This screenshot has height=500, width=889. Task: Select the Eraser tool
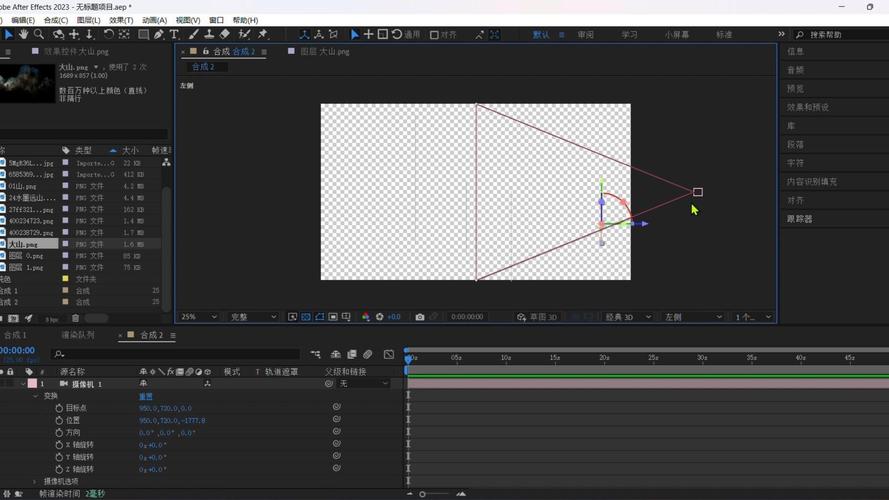[x=225, y=35]
